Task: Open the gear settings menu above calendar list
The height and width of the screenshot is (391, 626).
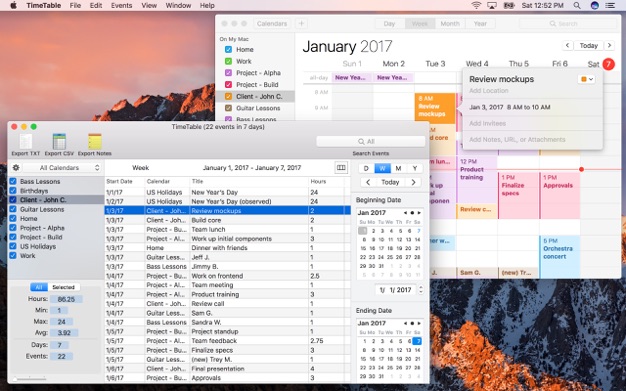Action: (x=16, y=168)
